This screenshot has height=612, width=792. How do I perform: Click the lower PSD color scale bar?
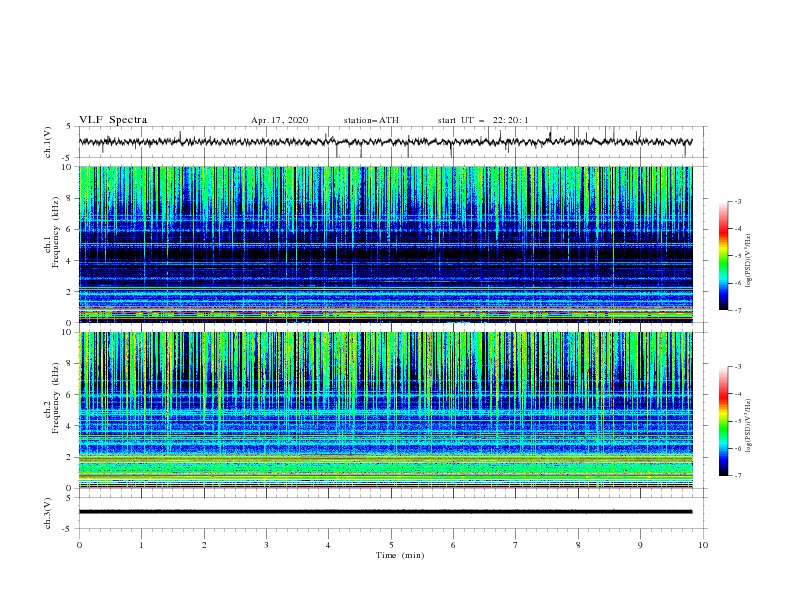(724, 421)
